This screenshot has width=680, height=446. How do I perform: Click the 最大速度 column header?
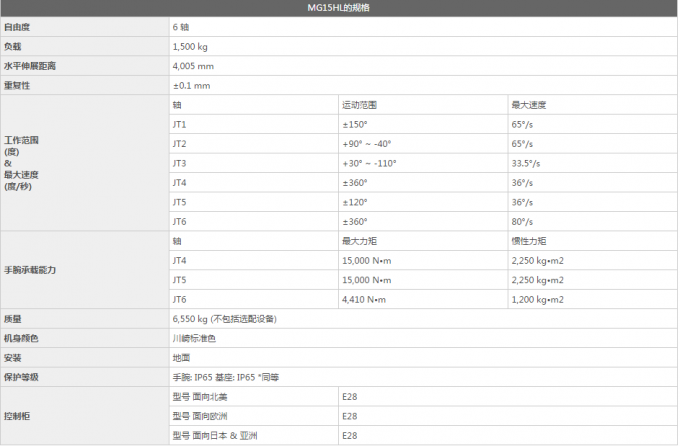pyautogui.click(x=528, y=105)
